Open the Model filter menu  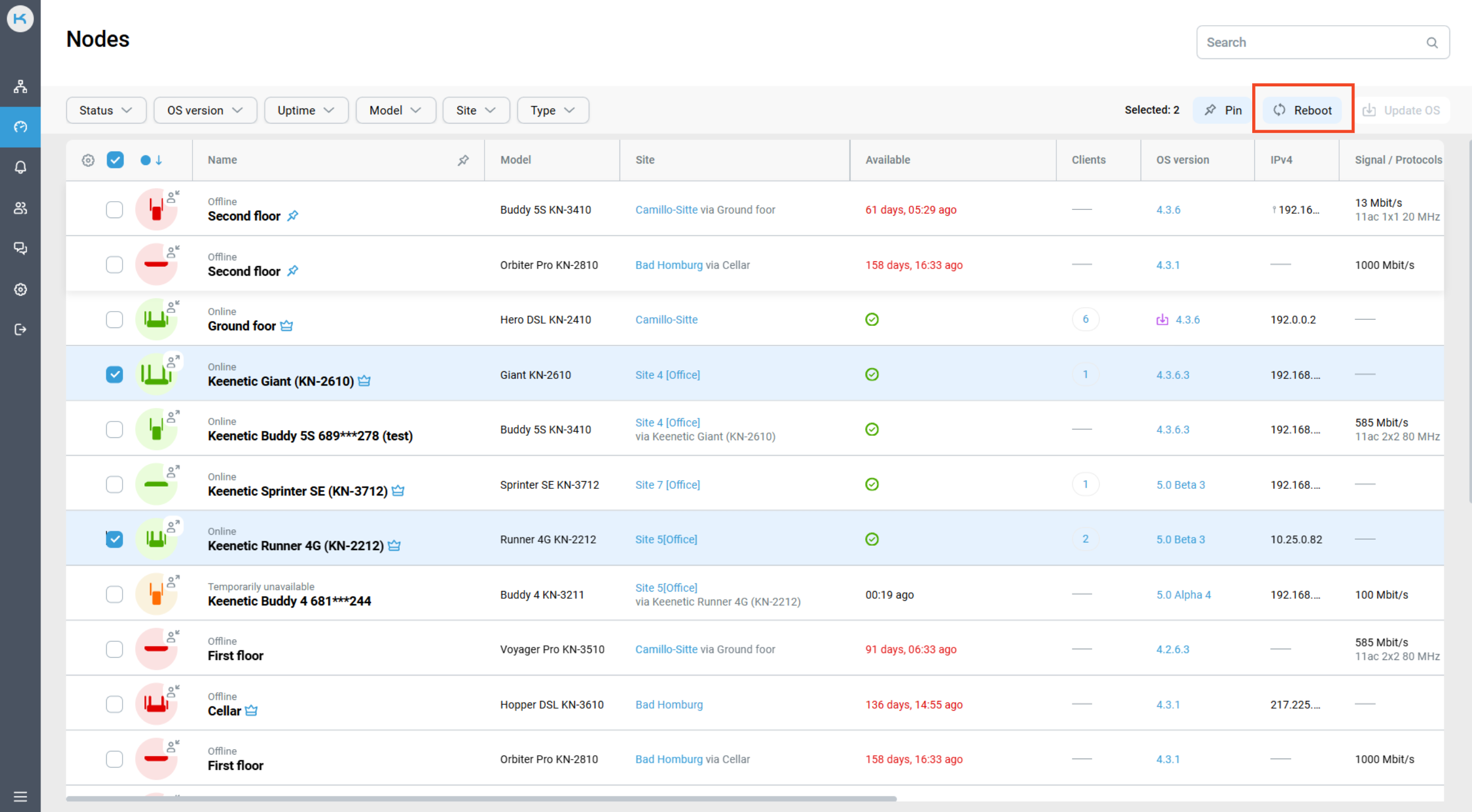(395, 110)
